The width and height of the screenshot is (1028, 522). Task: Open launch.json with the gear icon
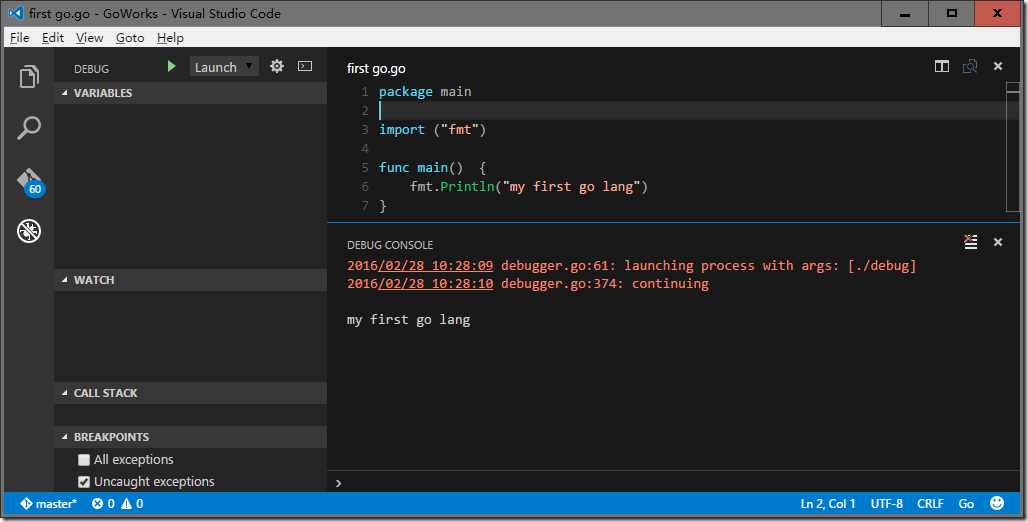click(x=277, y=67)
